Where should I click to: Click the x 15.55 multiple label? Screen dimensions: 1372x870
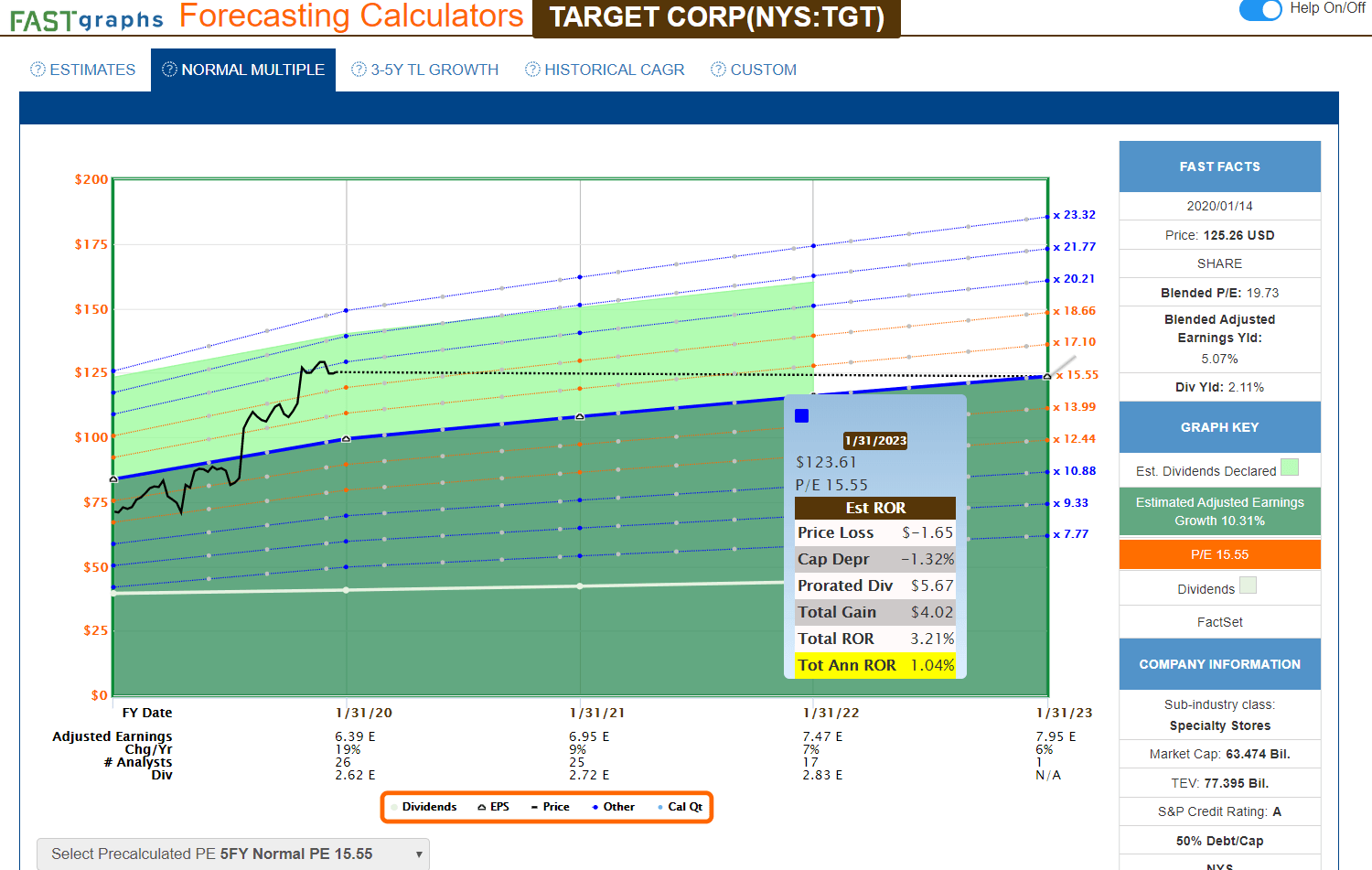click(1077, 375)
